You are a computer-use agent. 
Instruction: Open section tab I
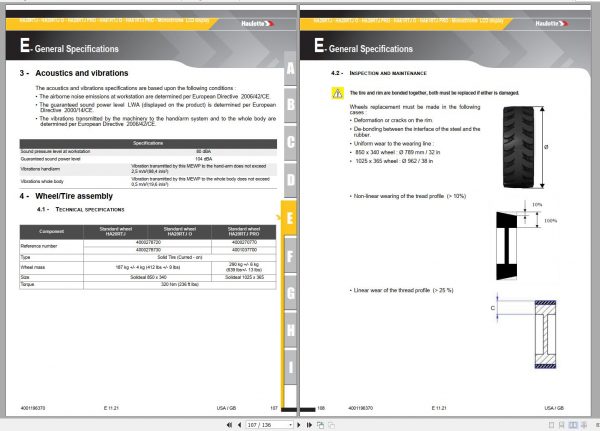click(290, 367)
